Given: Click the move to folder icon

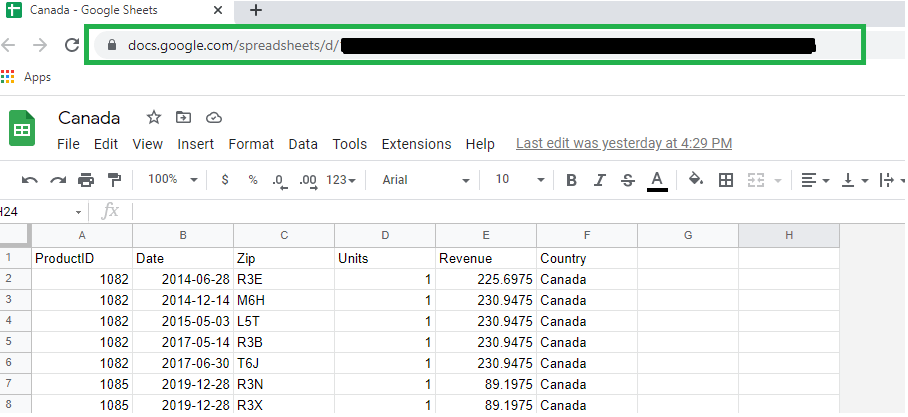Looking at the screenshot, I should [x=183, y=118].
